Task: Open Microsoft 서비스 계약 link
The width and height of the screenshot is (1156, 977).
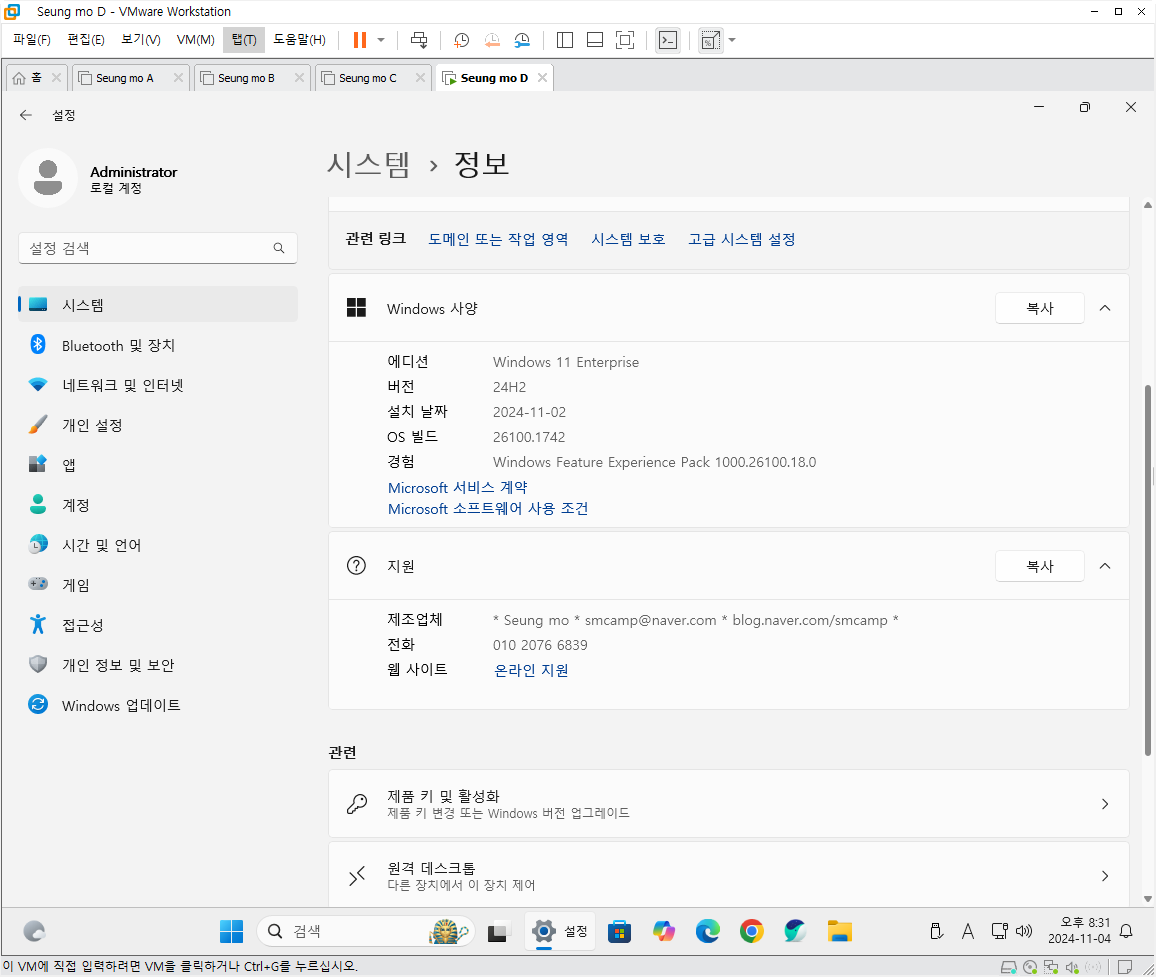Action: (458, 487)
